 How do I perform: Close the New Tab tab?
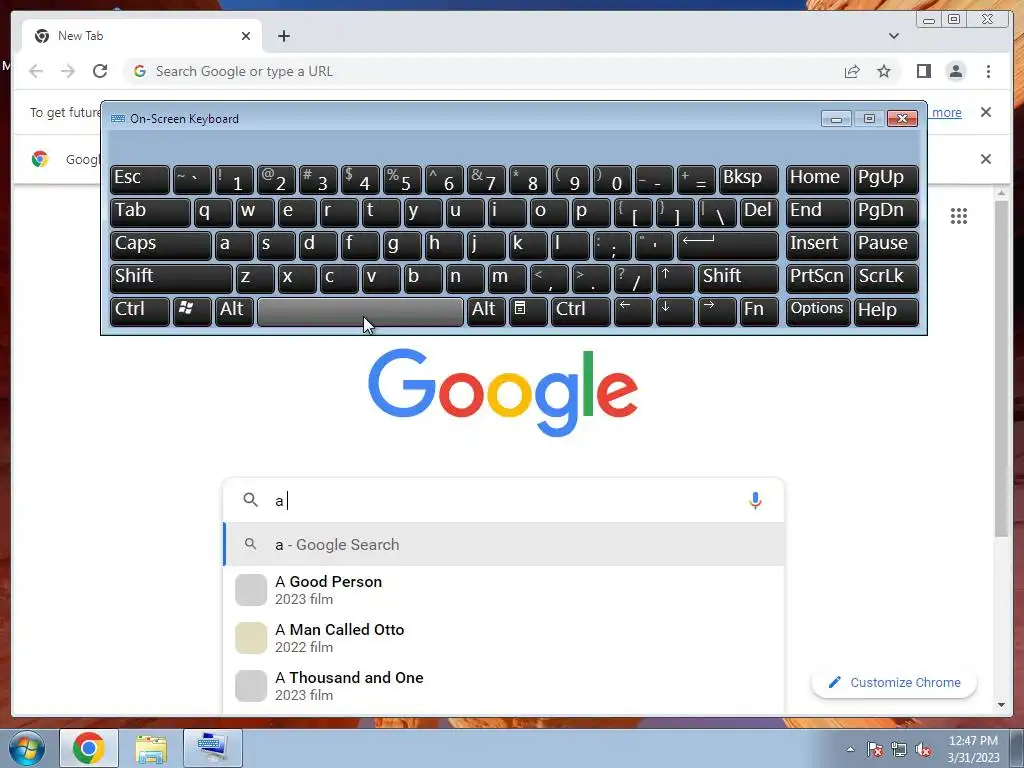(246, 36)
